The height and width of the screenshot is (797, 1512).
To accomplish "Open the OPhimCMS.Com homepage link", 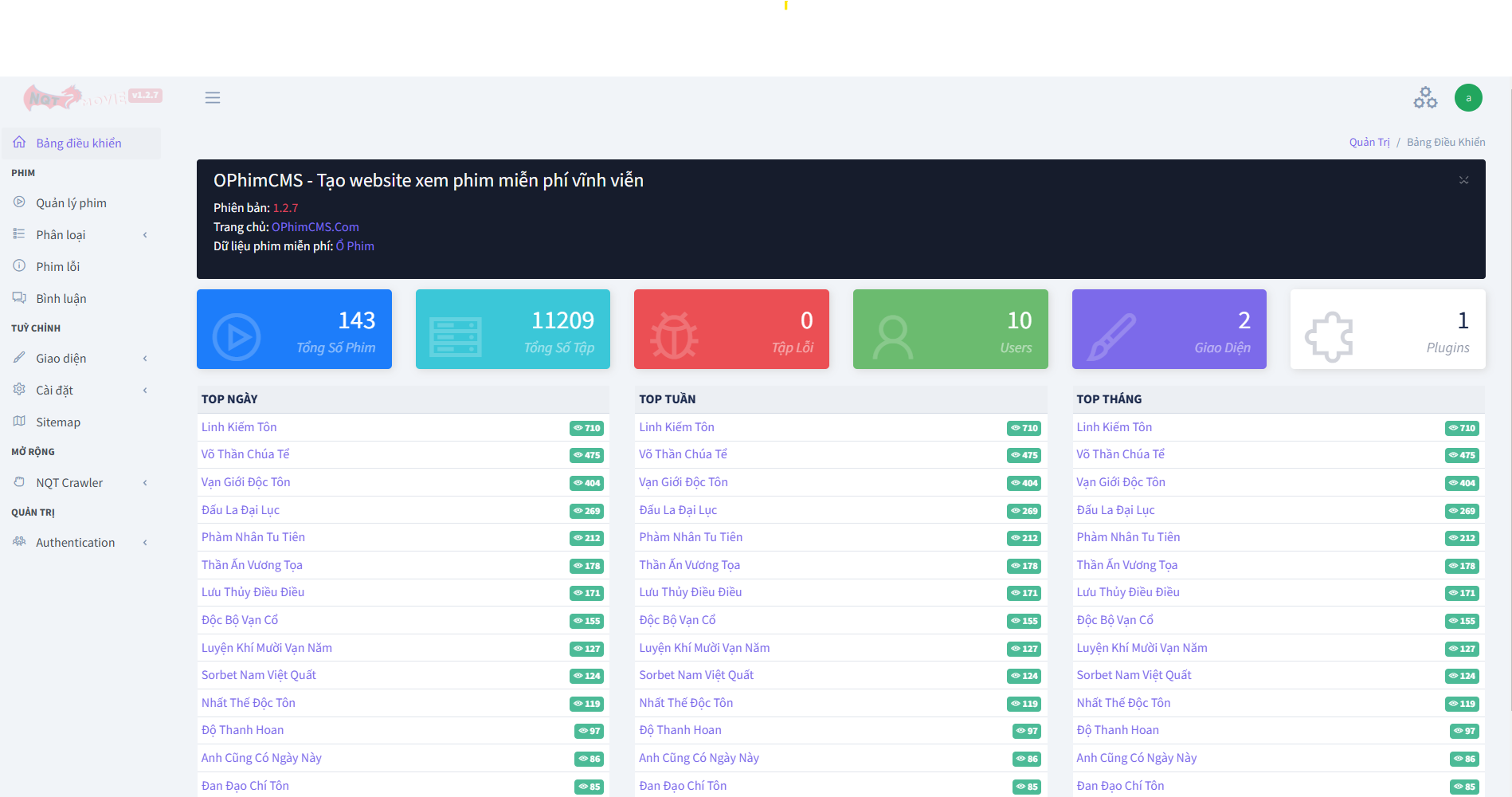I will click(315, 227).
